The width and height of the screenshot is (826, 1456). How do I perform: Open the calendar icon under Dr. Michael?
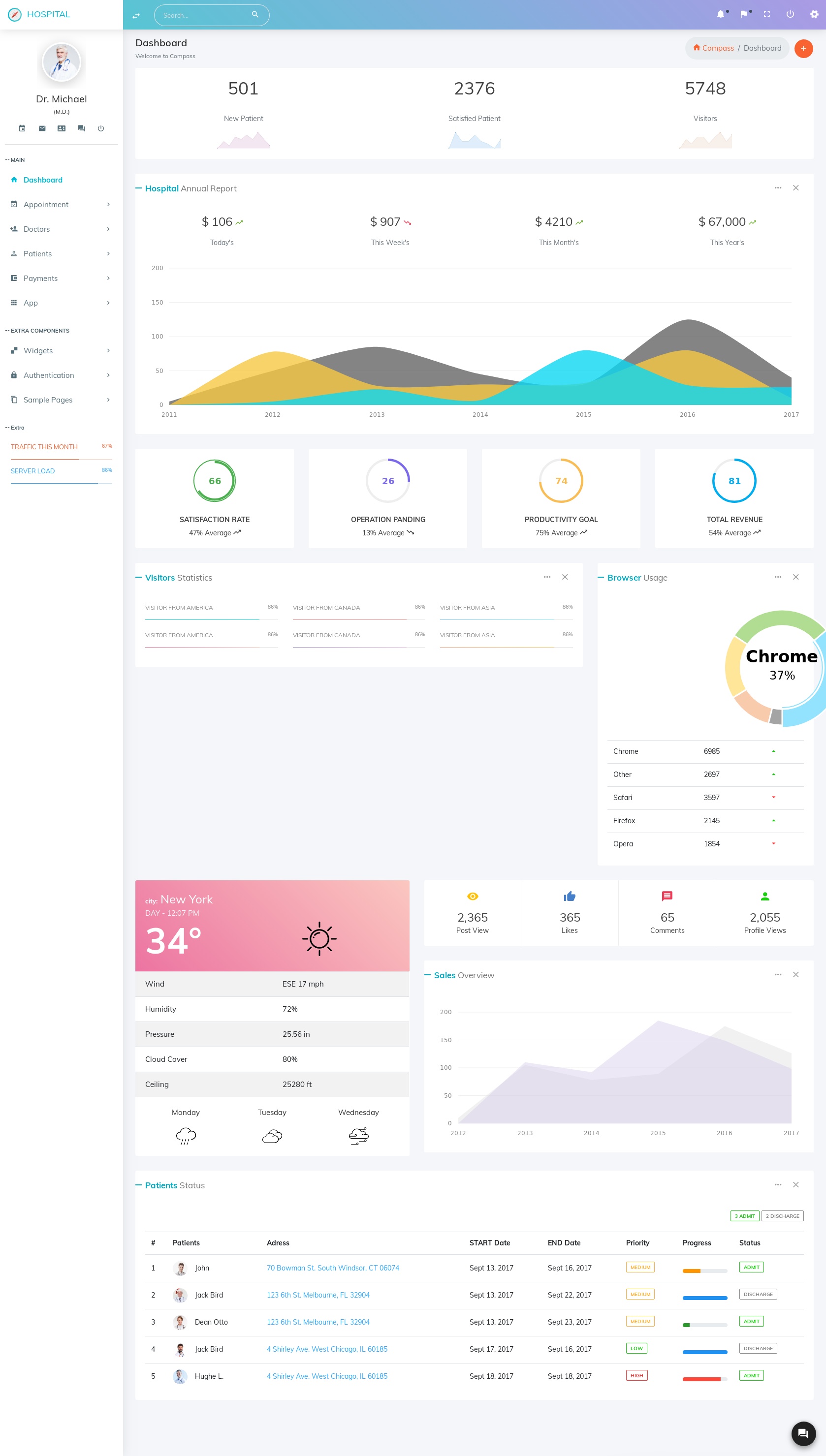point(22,129)
